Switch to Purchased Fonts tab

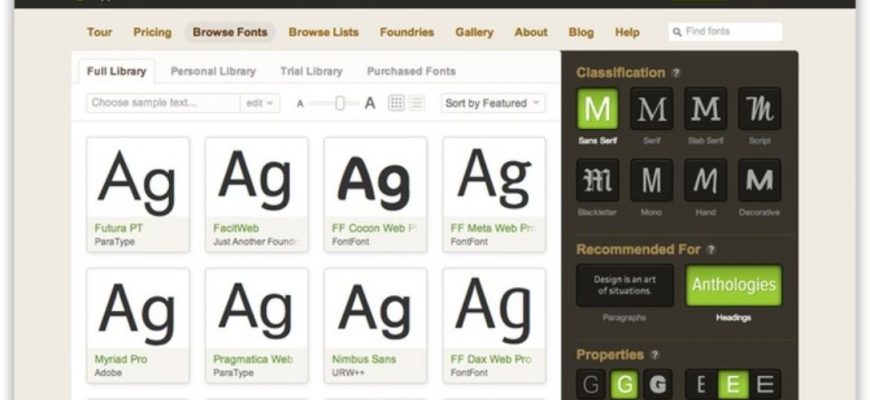411,72
